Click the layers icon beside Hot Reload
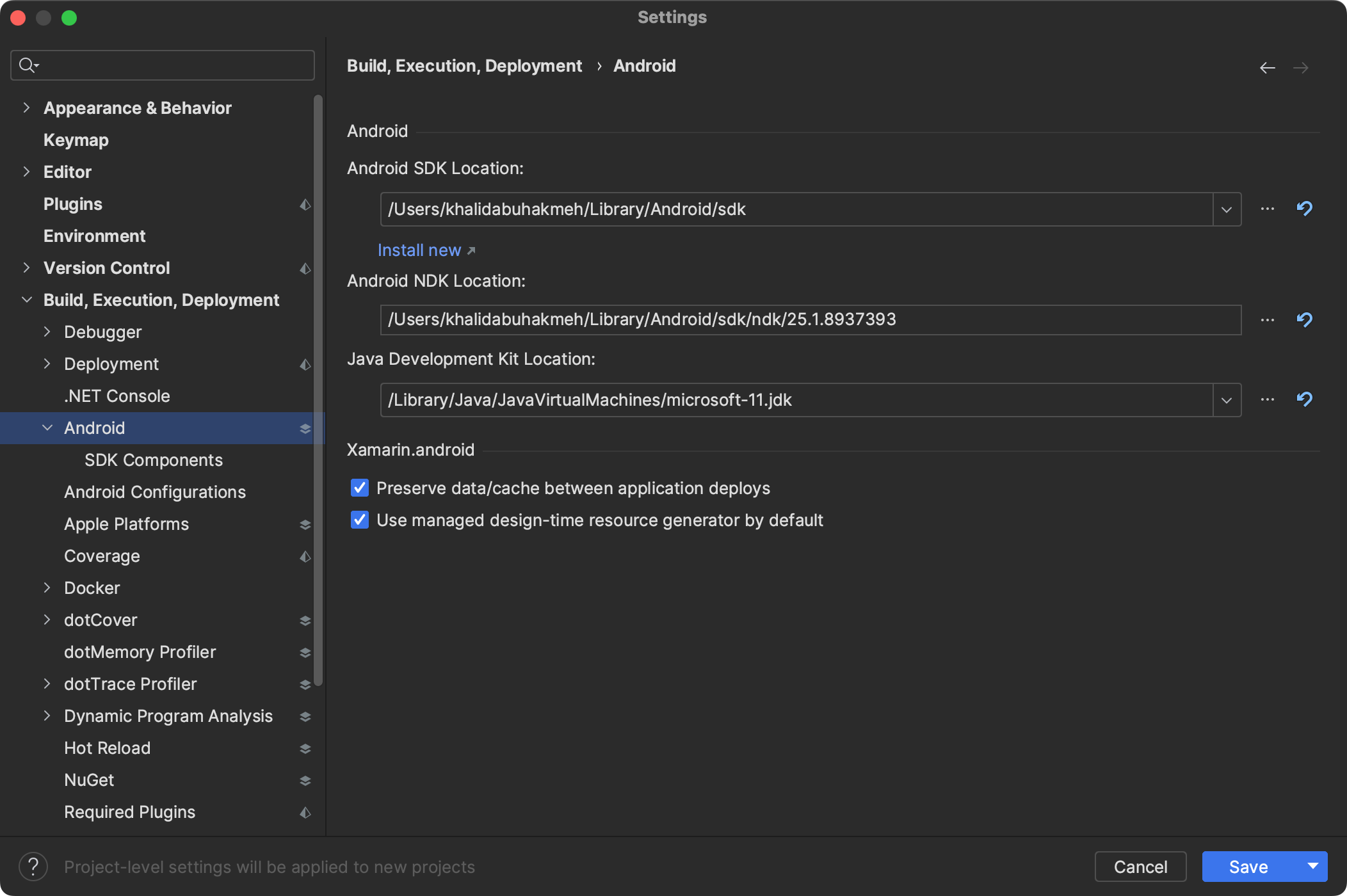The height and width of the screenshot is (896, 1347). pos(305,748)
